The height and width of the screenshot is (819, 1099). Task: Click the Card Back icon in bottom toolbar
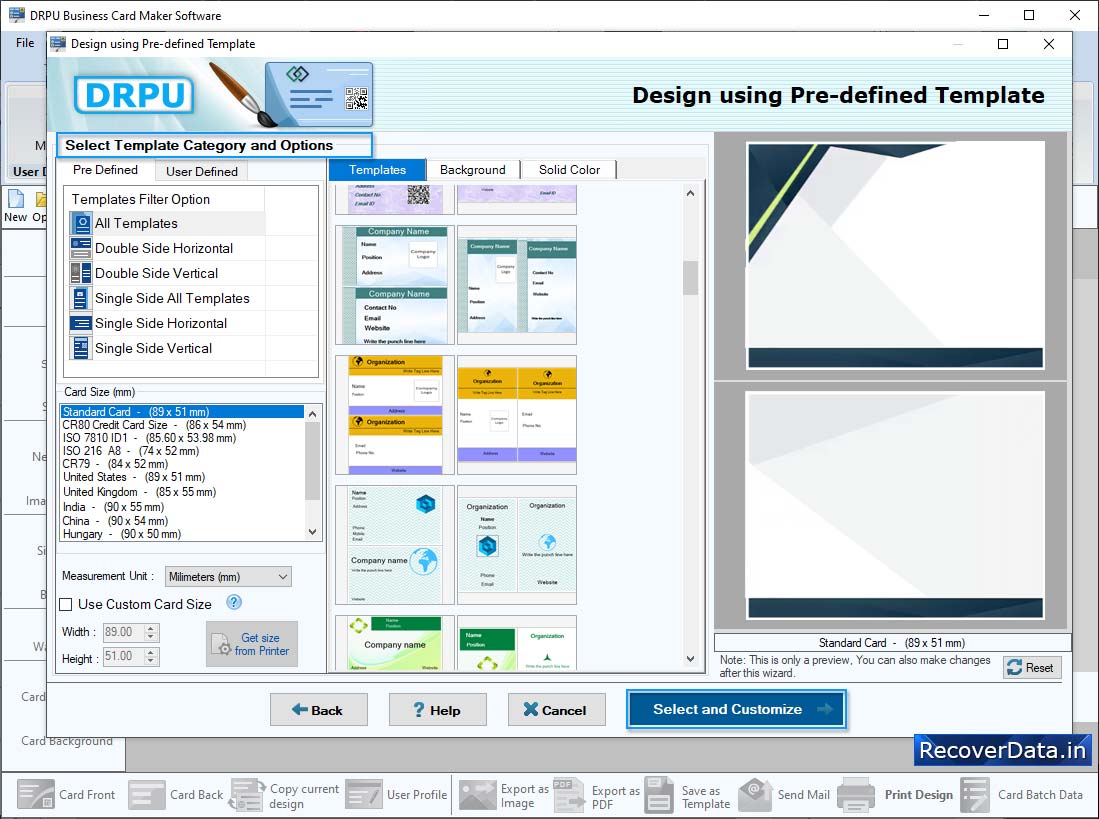pyautogui.click(x=147, y=794)
